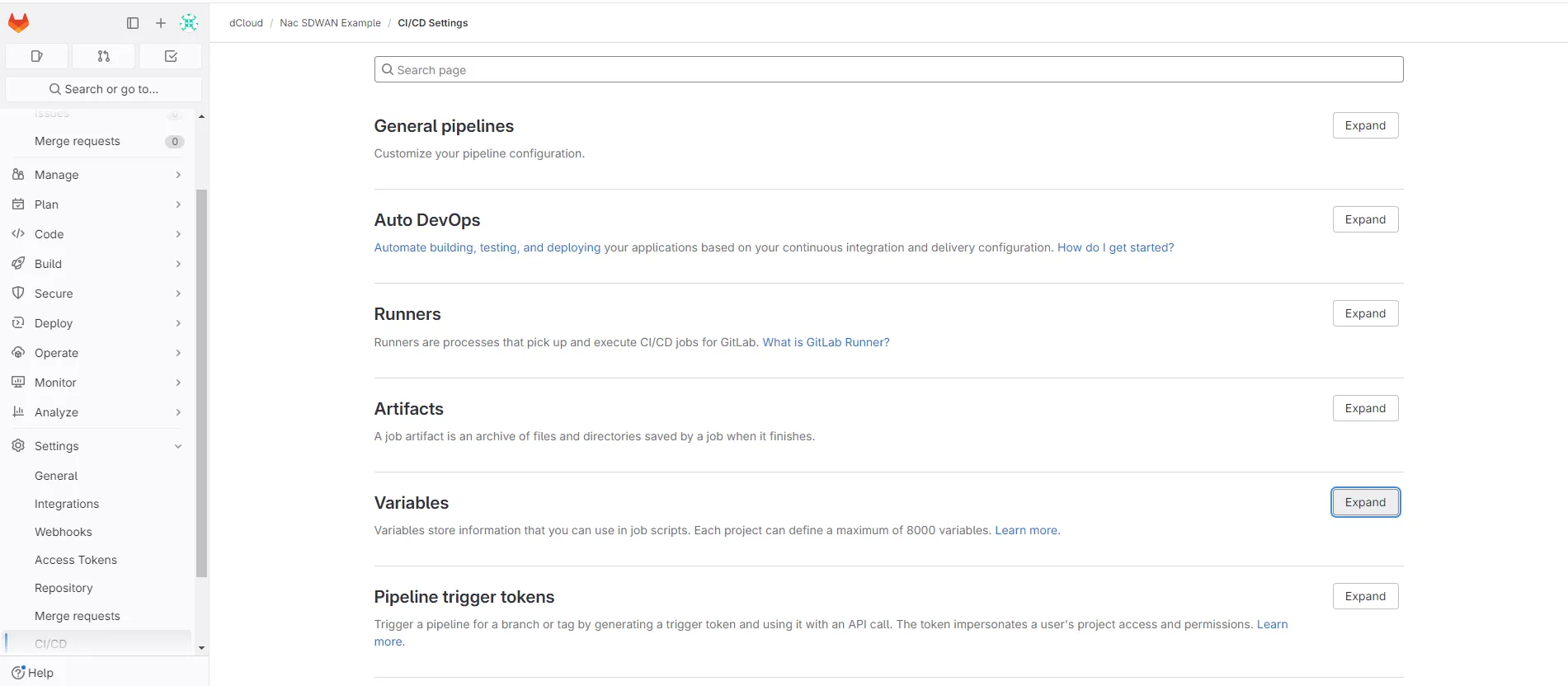Click the GitLab fox logo

click(18, 23)
